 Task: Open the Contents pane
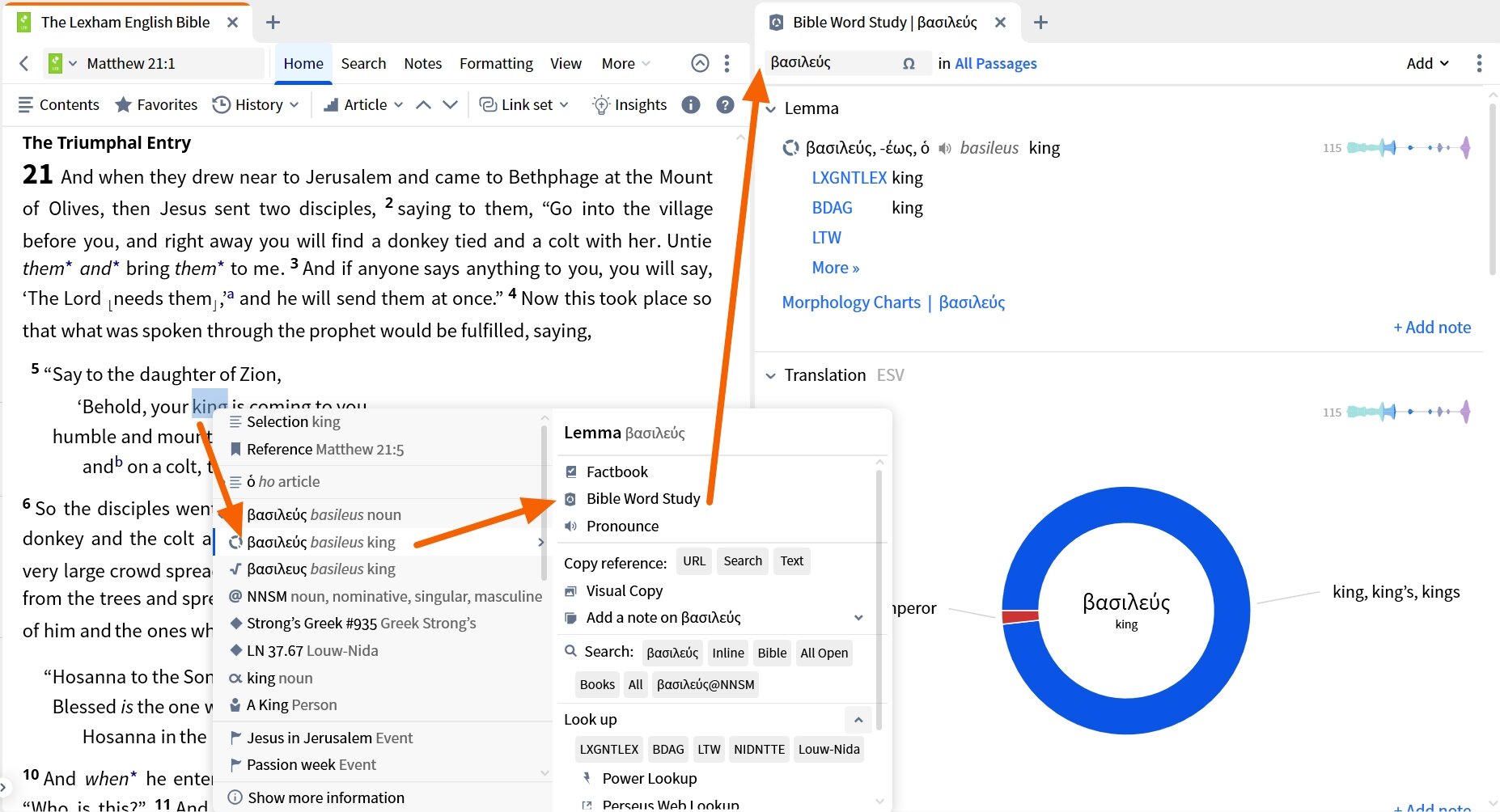tap(58, 104)
